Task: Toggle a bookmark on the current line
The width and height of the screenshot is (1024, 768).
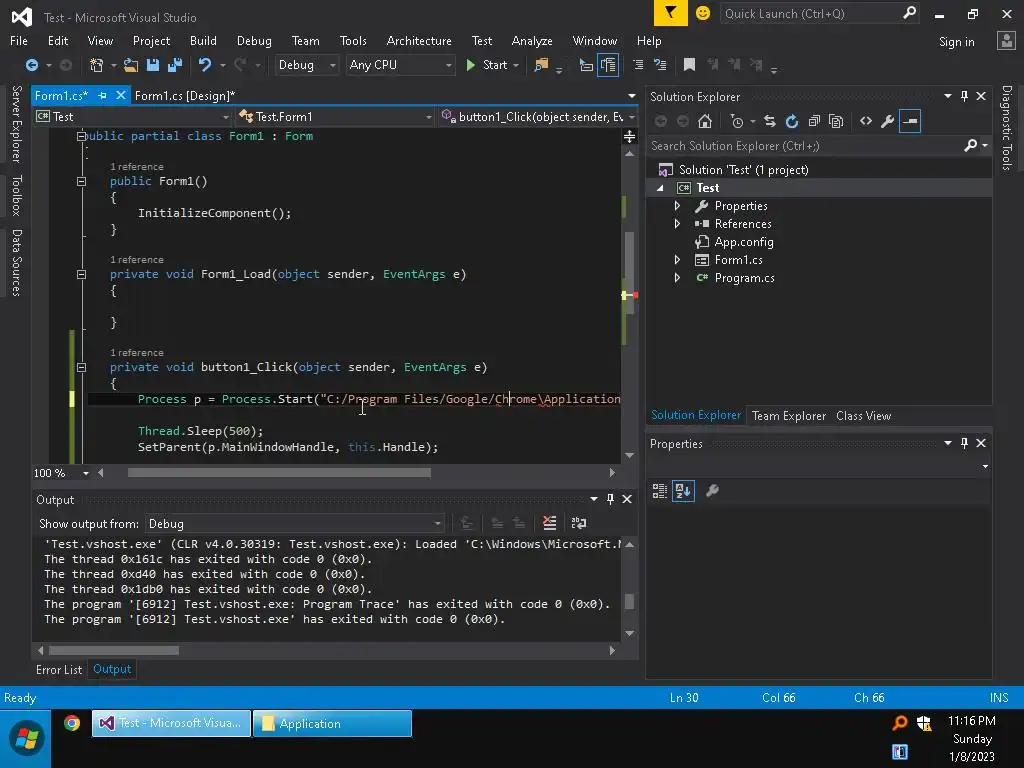Action: pos(689,65)
